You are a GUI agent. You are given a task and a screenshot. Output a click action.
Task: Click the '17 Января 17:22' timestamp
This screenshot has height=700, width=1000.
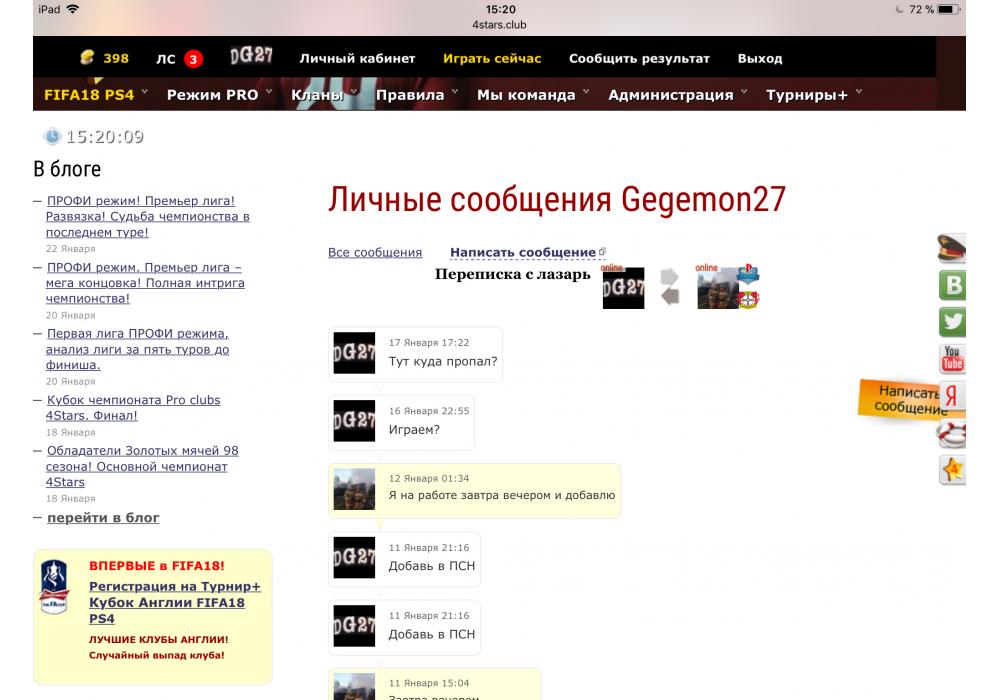429,342
